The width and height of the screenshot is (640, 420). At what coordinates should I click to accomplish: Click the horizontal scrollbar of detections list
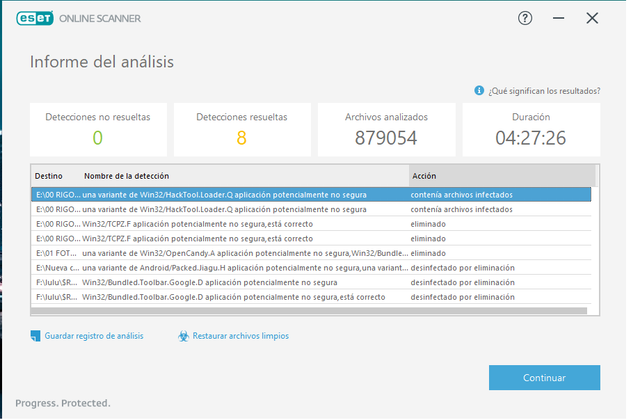pos(309,311)
